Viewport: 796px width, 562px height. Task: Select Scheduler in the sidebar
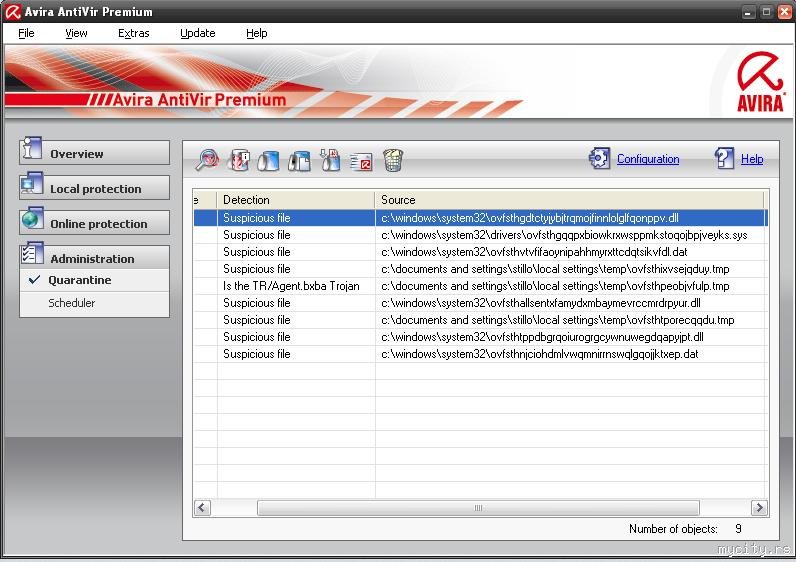(72, 303)
